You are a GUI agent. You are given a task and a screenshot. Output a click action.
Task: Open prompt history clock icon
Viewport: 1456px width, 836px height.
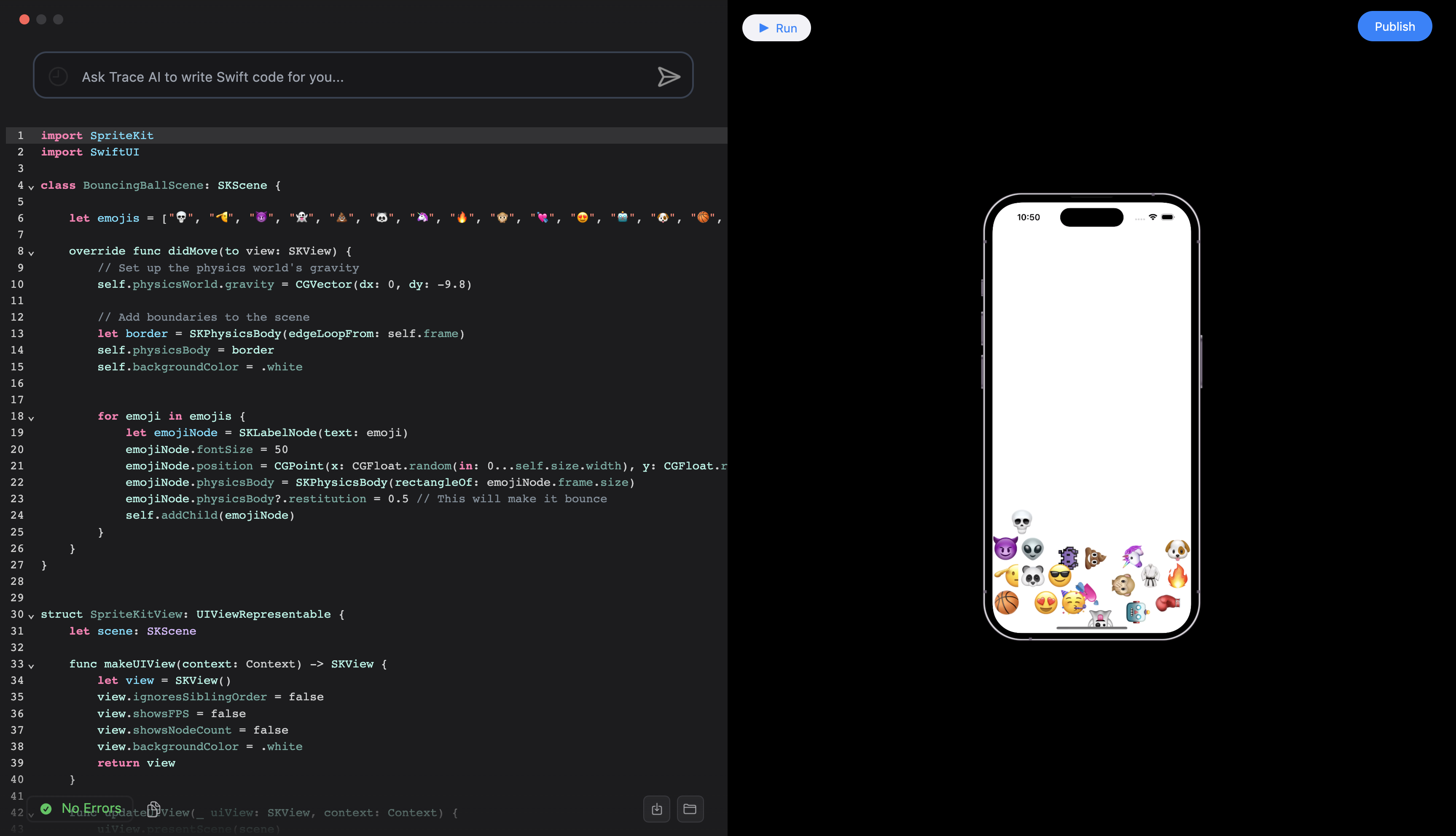[x=58, y=76]
